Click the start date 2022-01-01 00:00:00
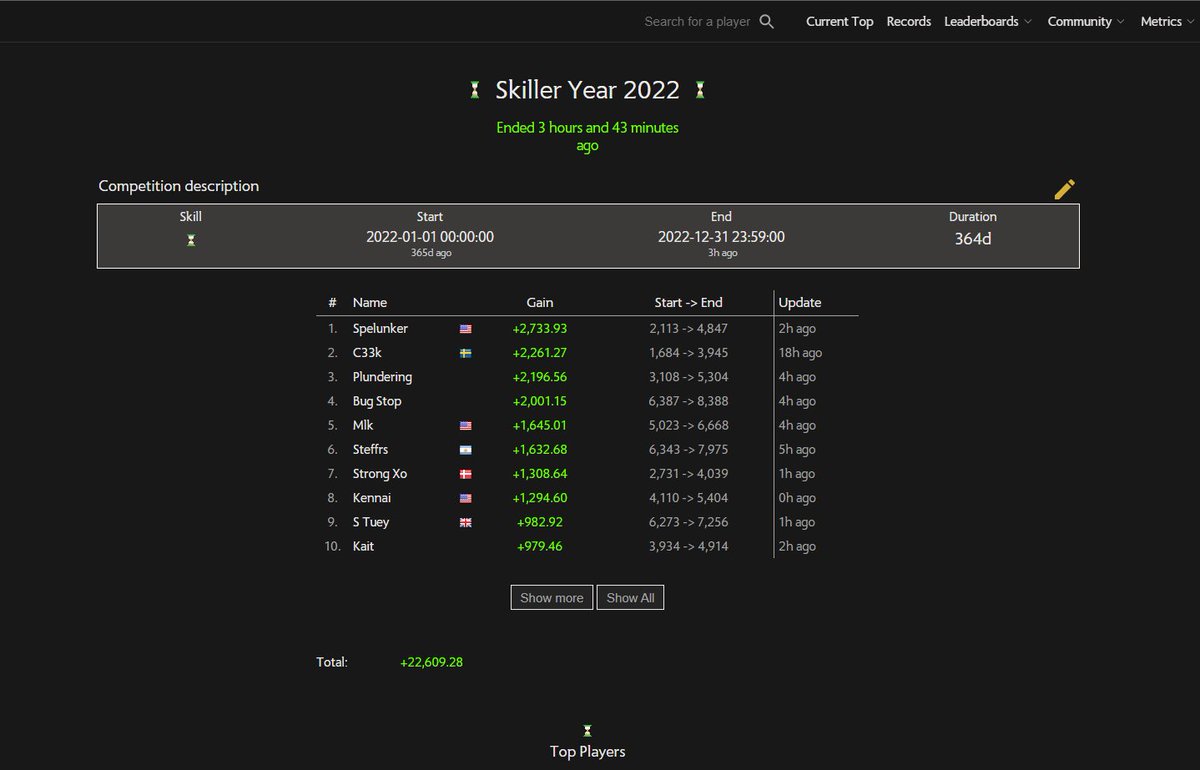The image size is (1200, 770). tap(430, 237)
